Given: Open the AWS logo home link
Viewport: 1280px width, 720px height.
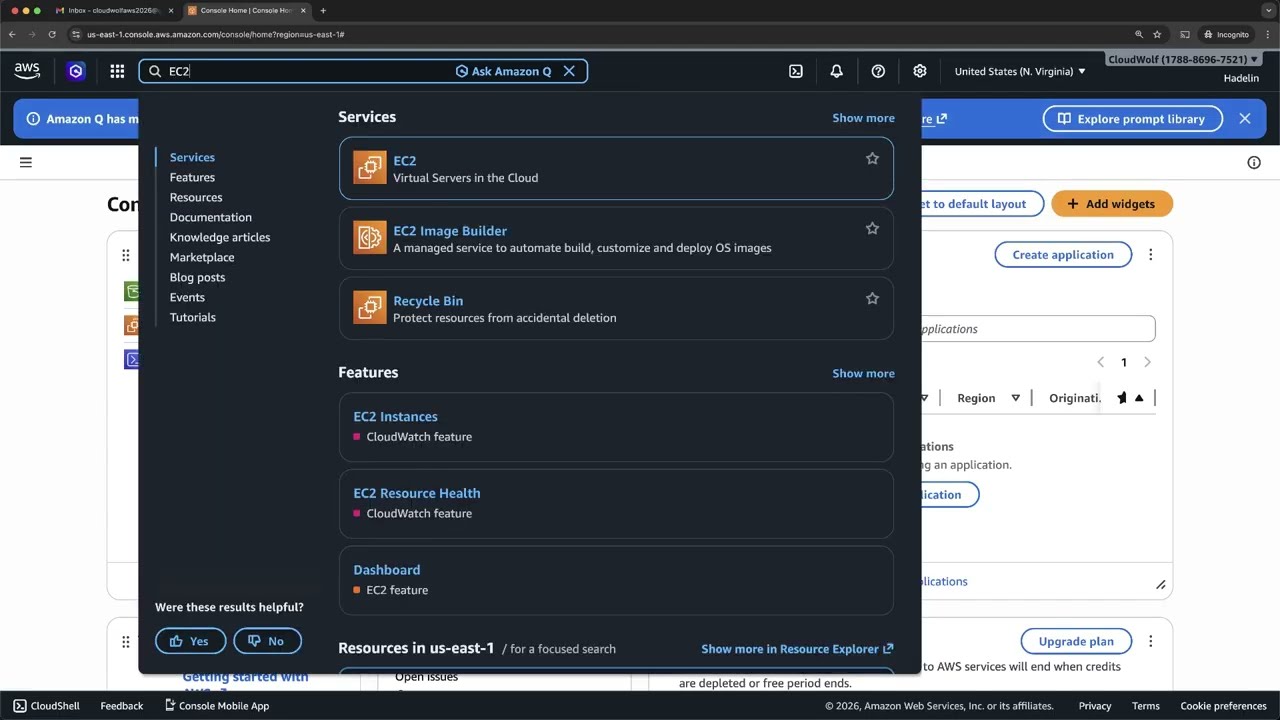Looking at the screenshot, I should [27, 71].
